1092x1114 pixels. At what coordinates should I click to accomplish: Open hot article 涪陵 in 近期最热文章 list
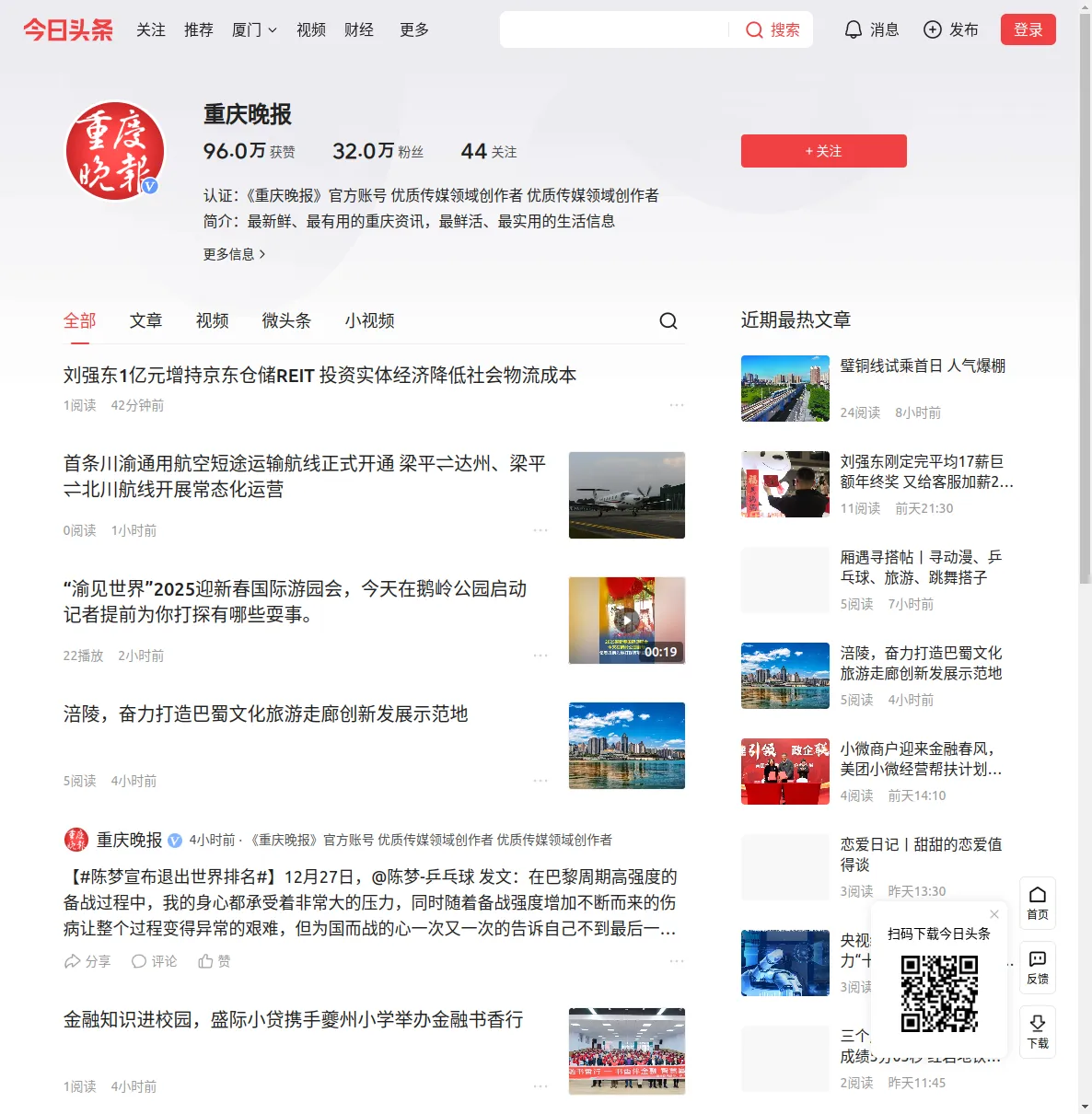tap(922, 663)
